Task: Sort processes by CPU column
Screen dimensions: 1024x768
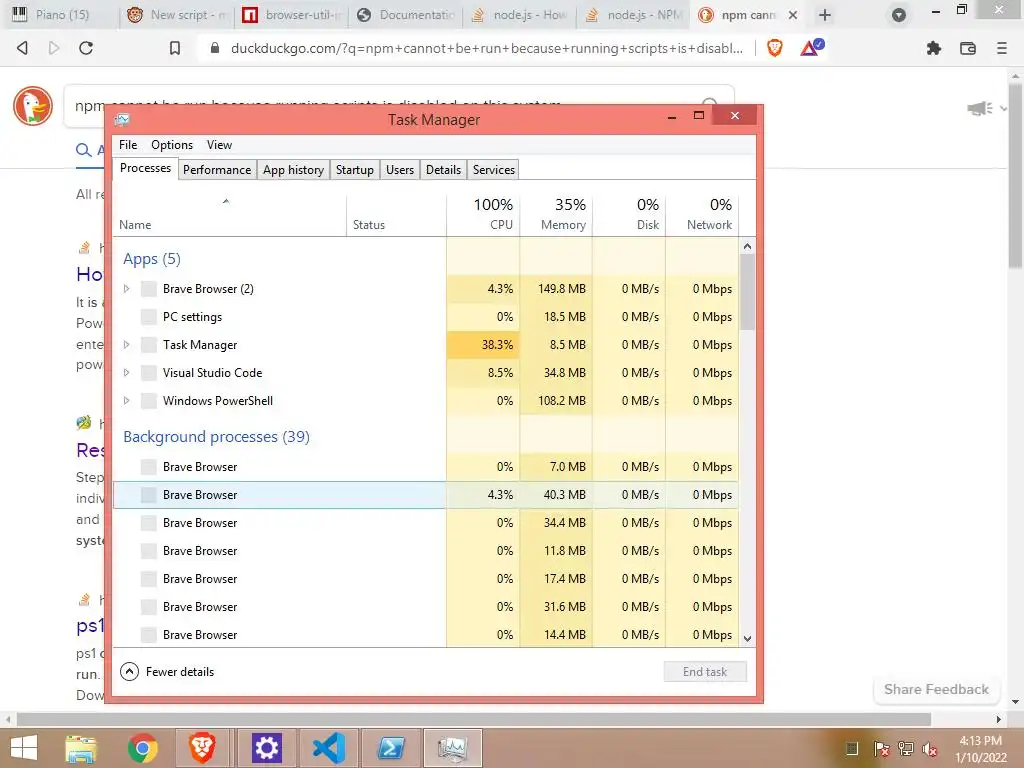Action: click(x=483, y=214)
